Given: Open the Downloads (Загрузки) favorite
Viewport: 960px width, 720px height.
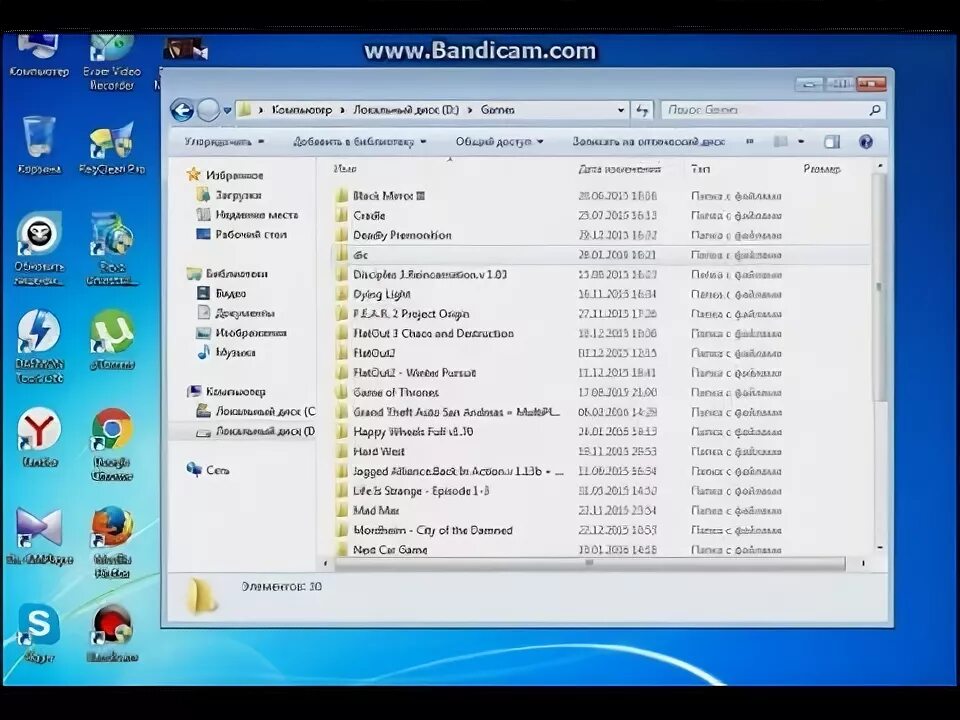Looking at the screenshot, I should [229, 195].
